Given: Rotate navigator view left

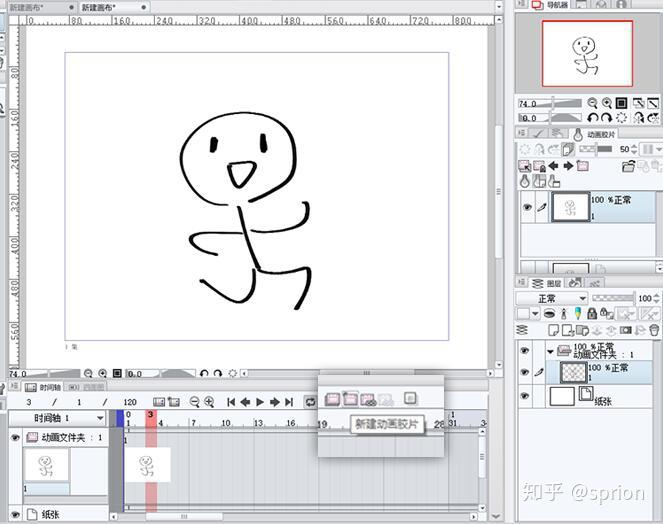Looking at the screenshot, I should 592,118.
